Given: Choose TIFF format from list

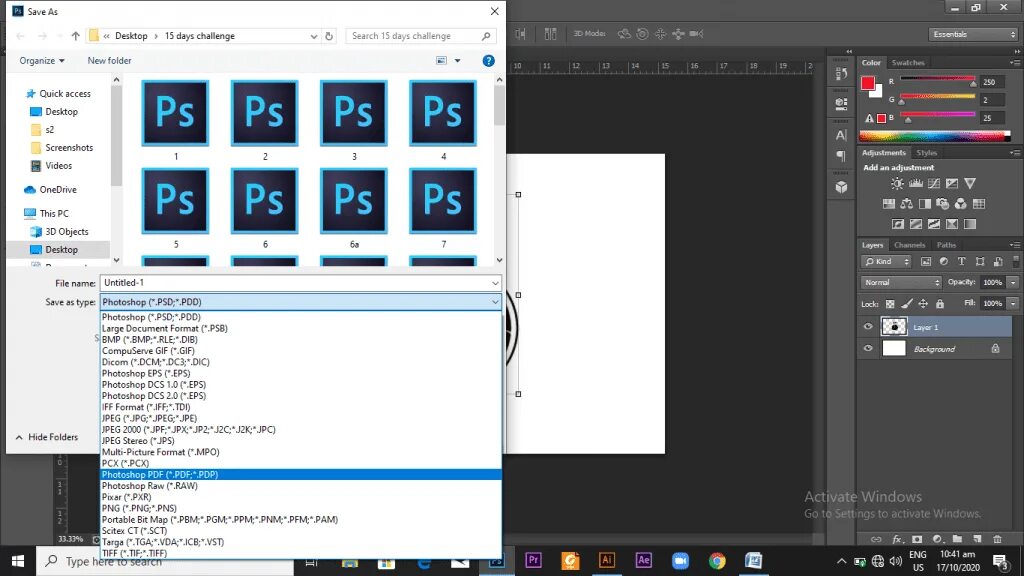Looking at the screenshot, I should 300,553.
